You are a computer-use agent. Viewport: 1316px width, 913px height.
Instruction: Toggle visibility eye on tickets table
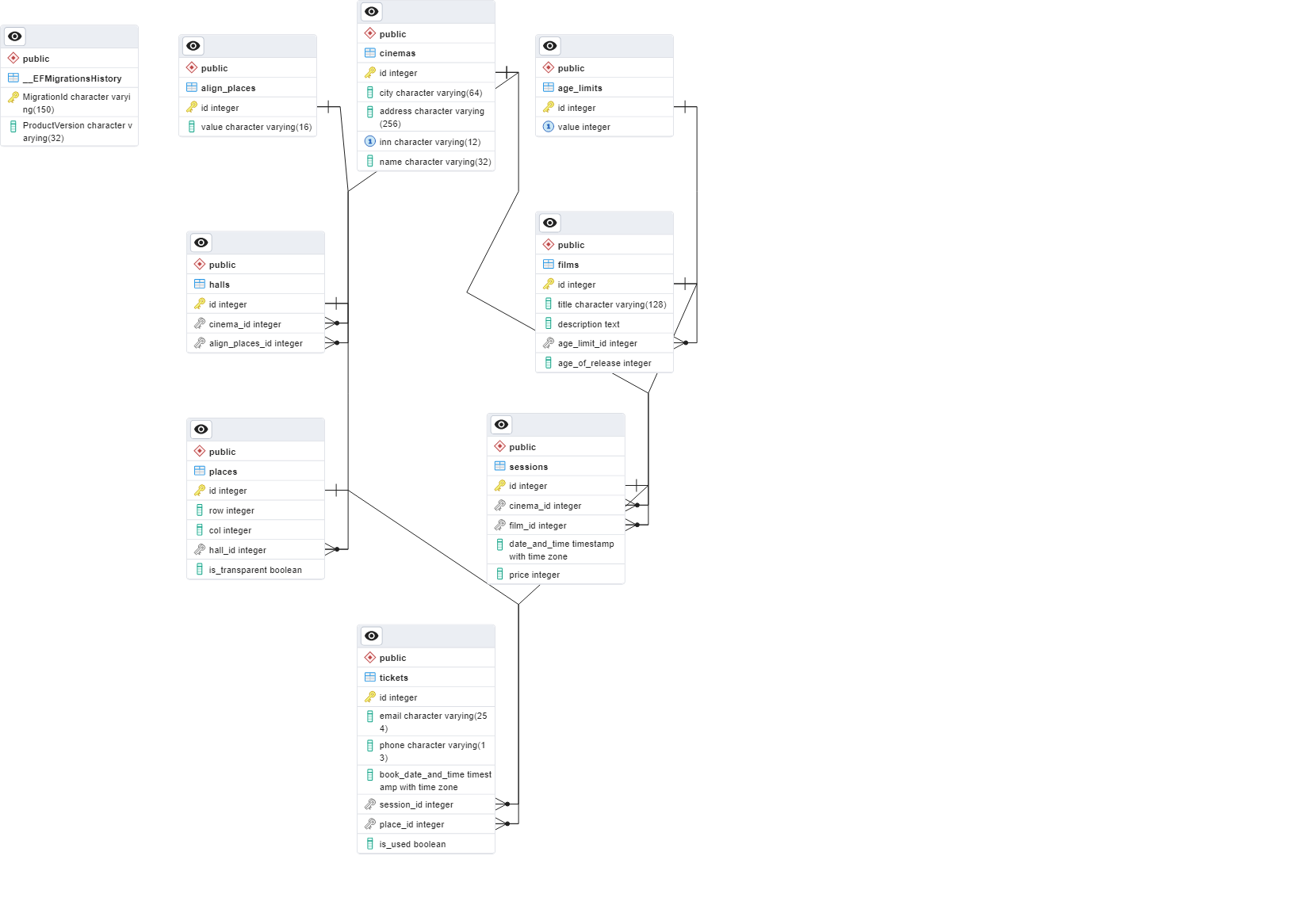(371, 636)
